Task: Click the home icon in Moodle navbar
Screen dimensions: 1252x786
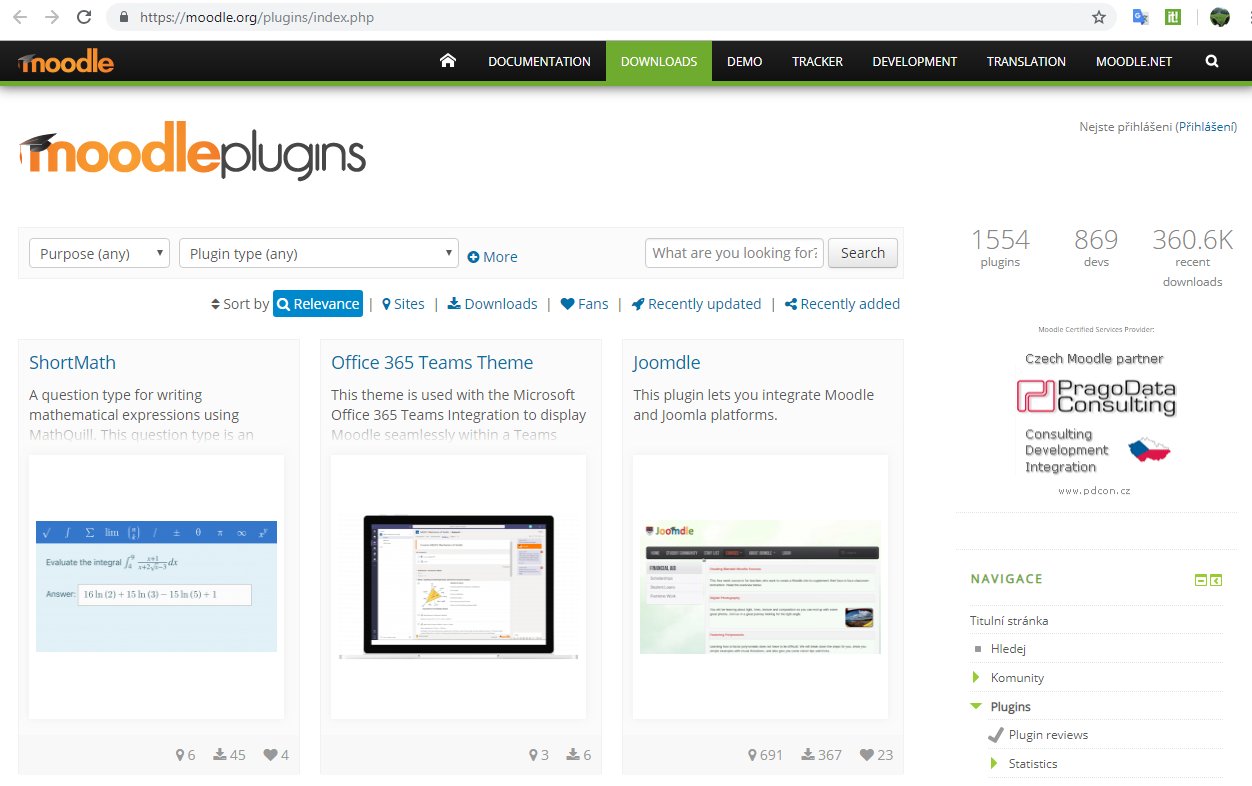Action: 448,61
